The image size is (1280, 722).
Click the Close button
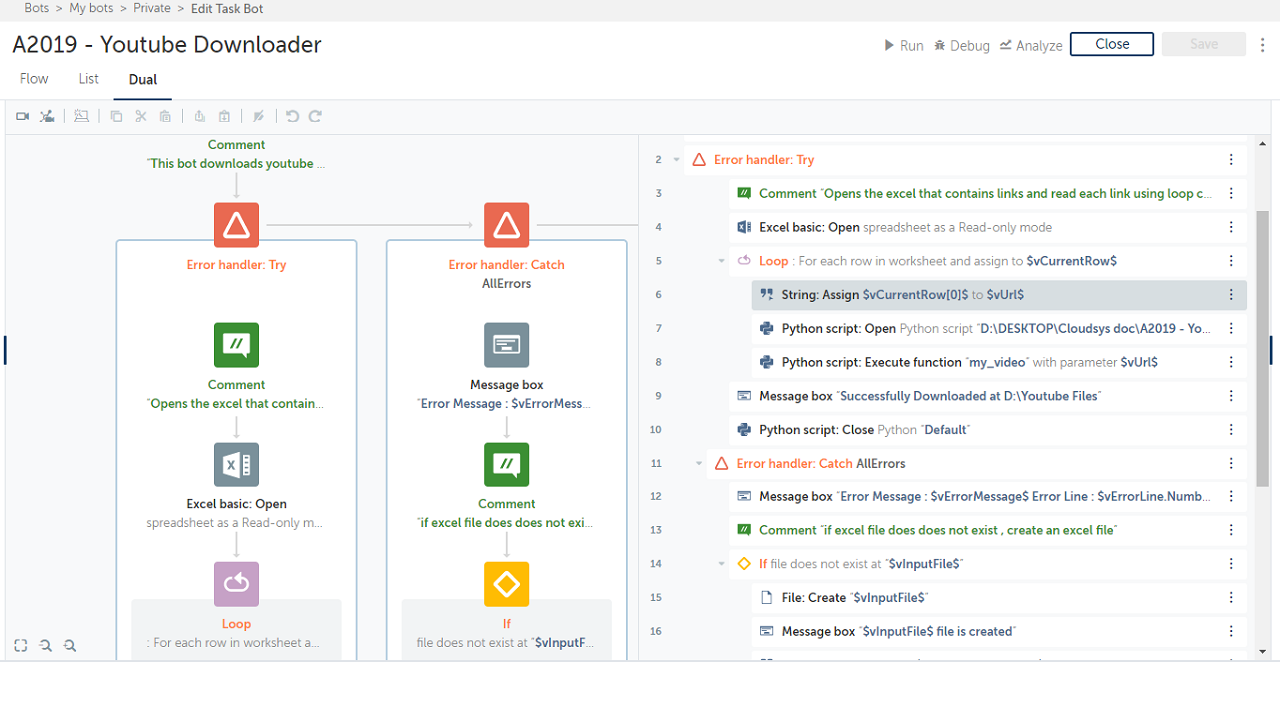click(x=1111, y=44)
